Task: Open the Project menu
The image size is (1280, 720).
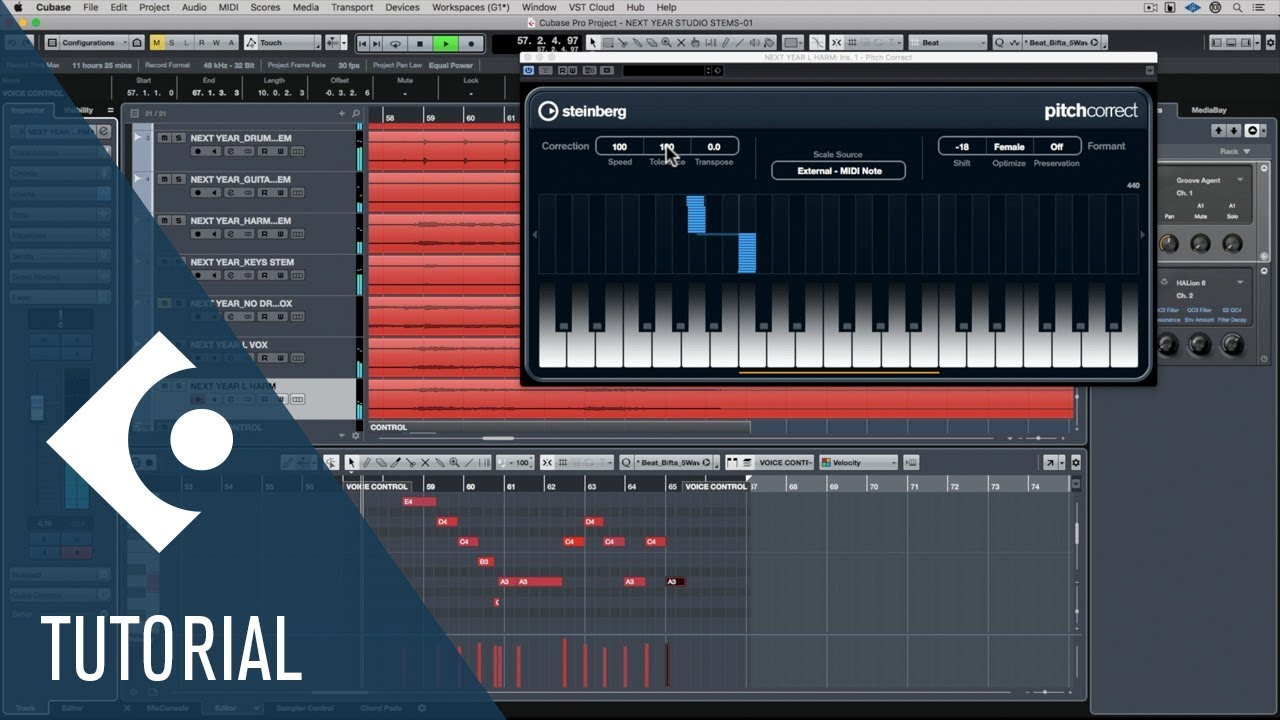Action: point(154,7)
